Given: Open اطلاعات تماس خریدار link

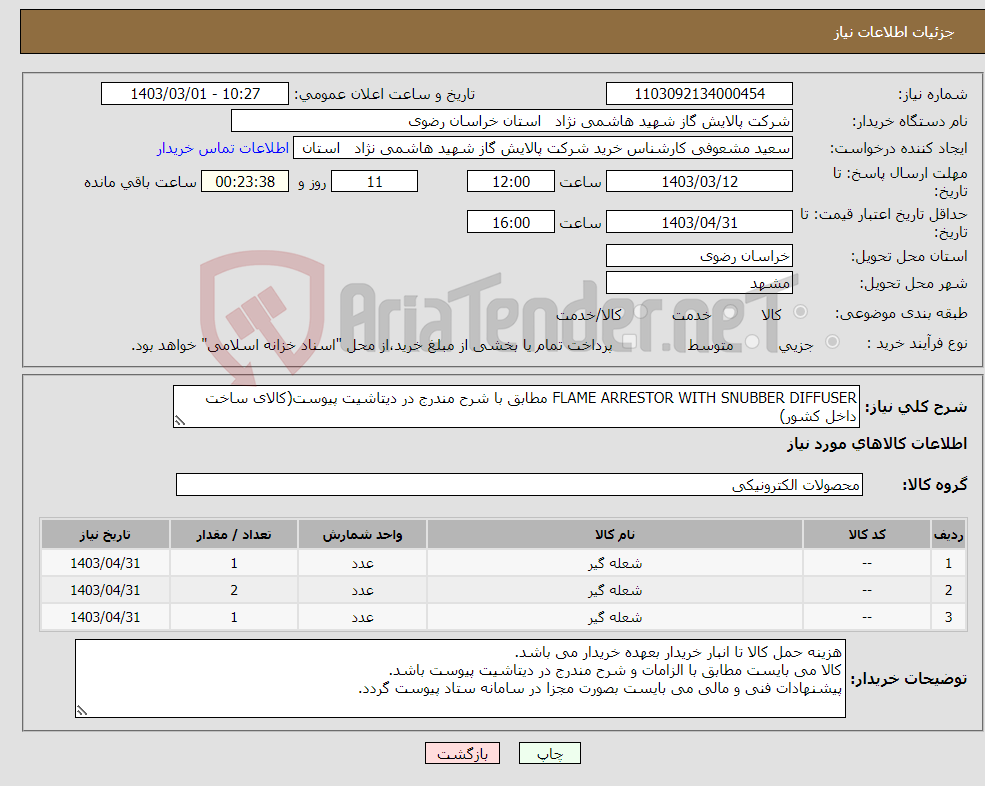Looking at the screenshot, I should point(222,148).
